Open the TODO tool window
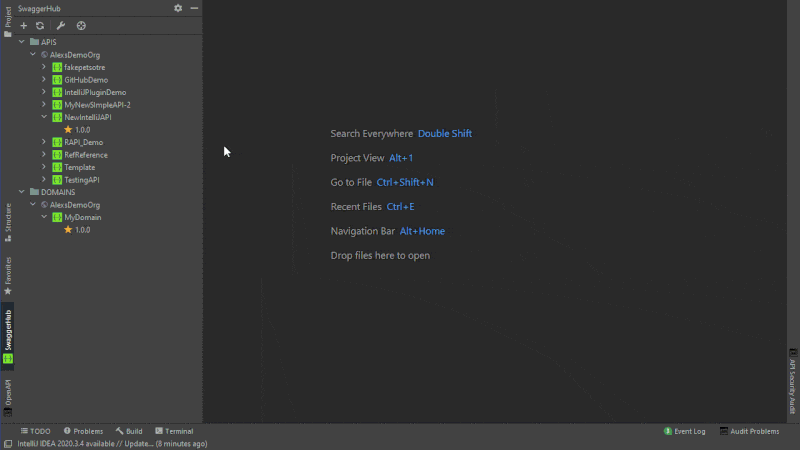Screen dimensions: 800x450 coord(35,431)
